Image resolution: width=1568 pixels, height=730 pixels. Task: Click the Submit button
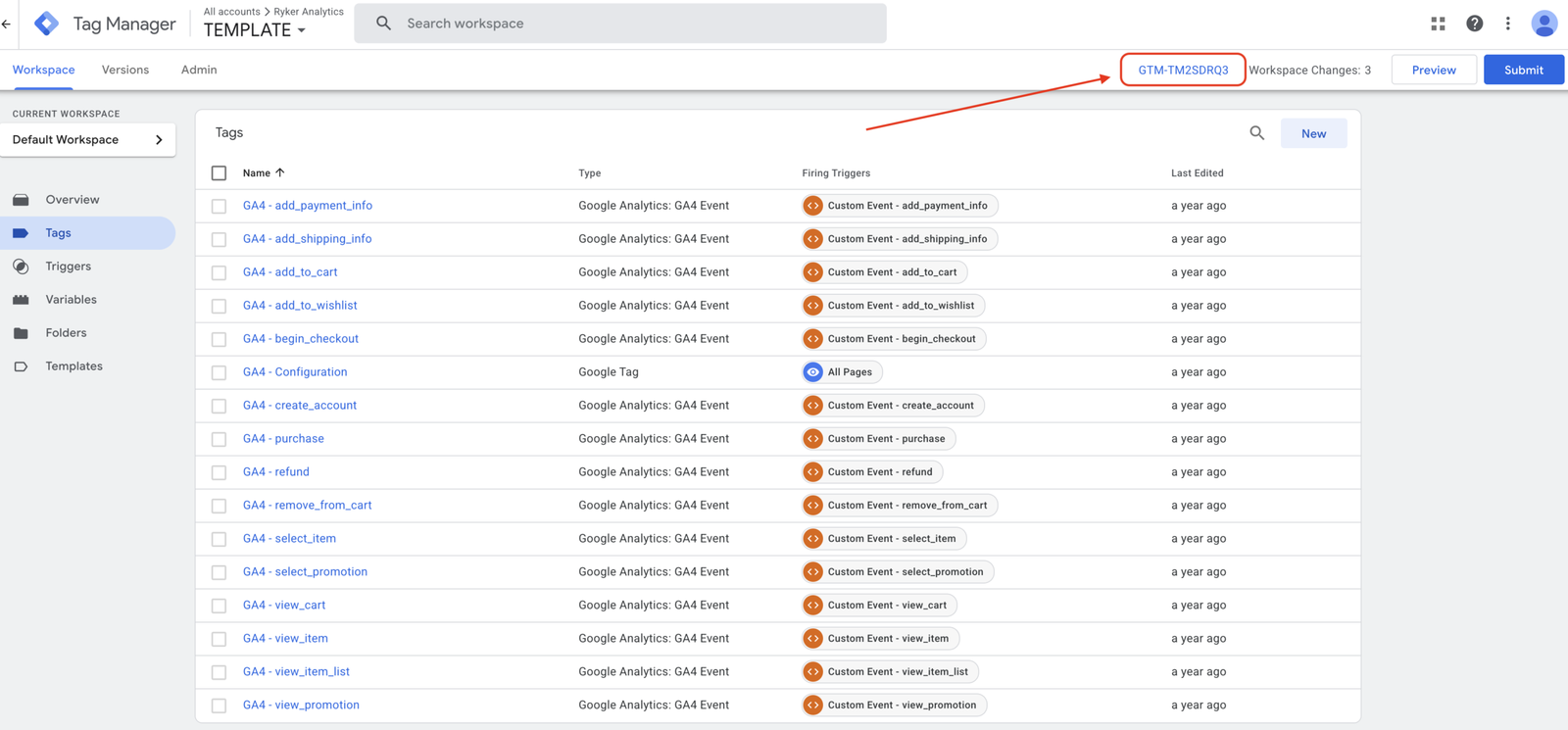point(1523,70)
